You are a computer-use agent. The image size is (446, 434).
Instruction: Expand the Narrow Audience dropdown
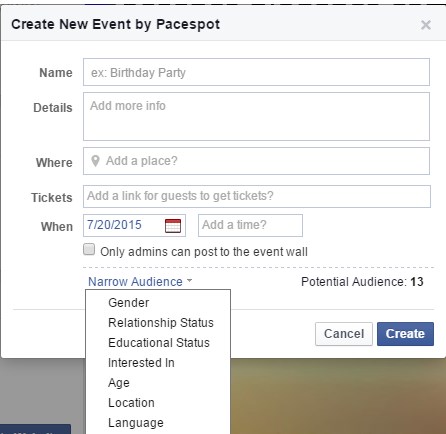(x=135, y=282)
